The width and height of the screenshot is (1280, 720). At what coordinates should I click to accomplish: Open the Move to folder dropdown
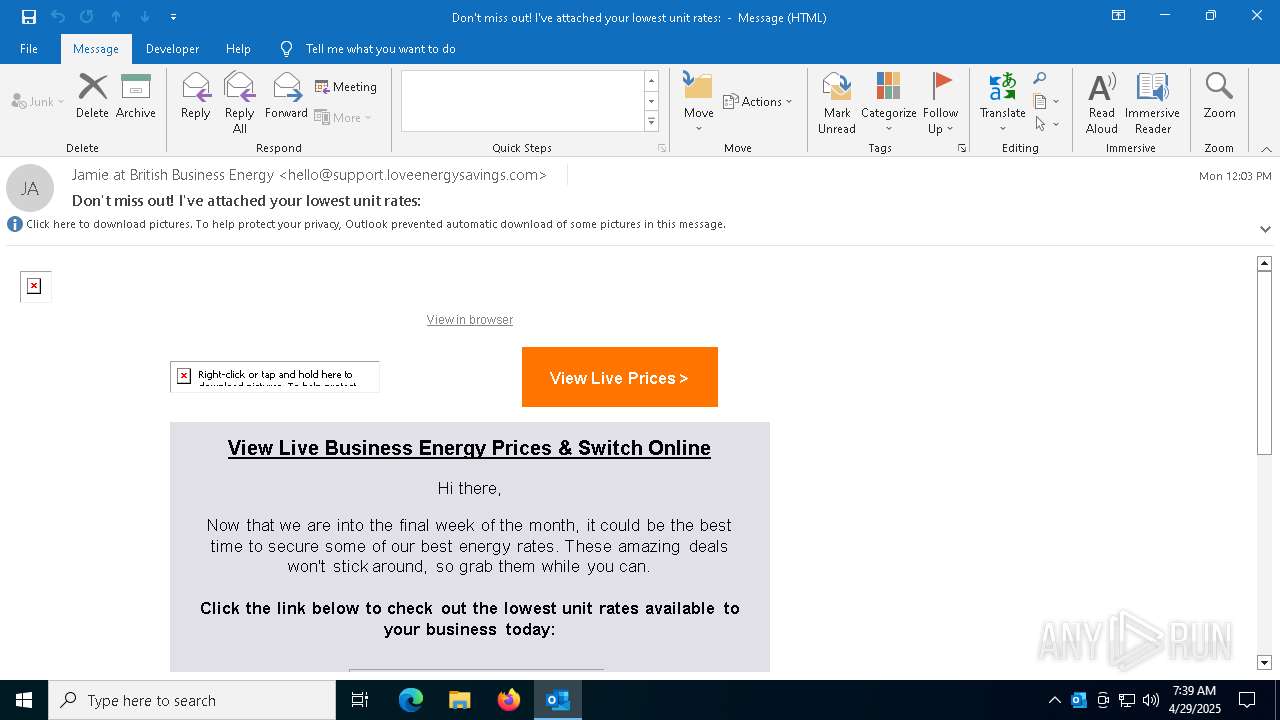point(699,102)
